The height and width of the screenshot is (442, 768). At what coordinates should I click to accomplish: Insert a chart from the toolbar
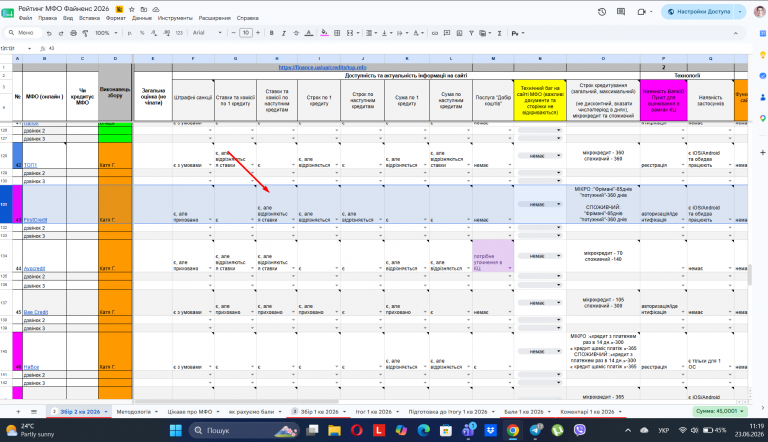[x=459, y=33]
